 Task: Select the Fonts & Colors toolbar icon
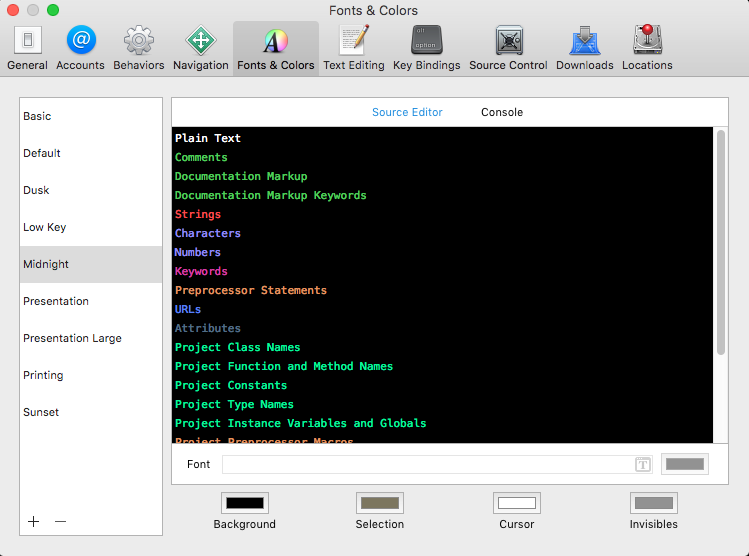pyautogui.click(x=276, y=48)
